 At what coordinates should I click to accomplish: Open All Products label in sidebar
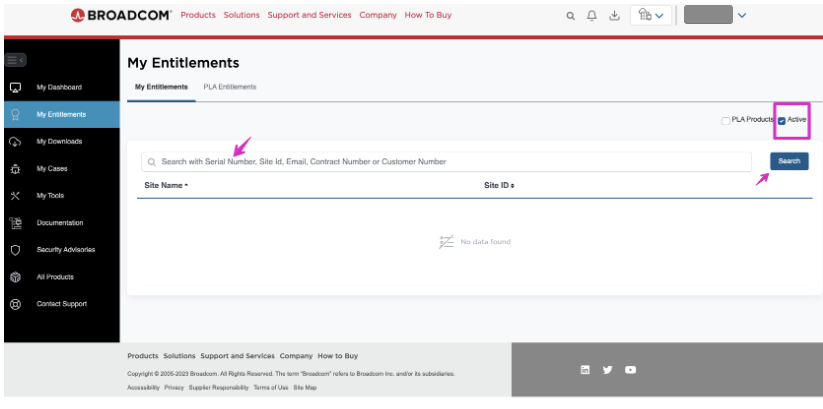click(55, 277)
